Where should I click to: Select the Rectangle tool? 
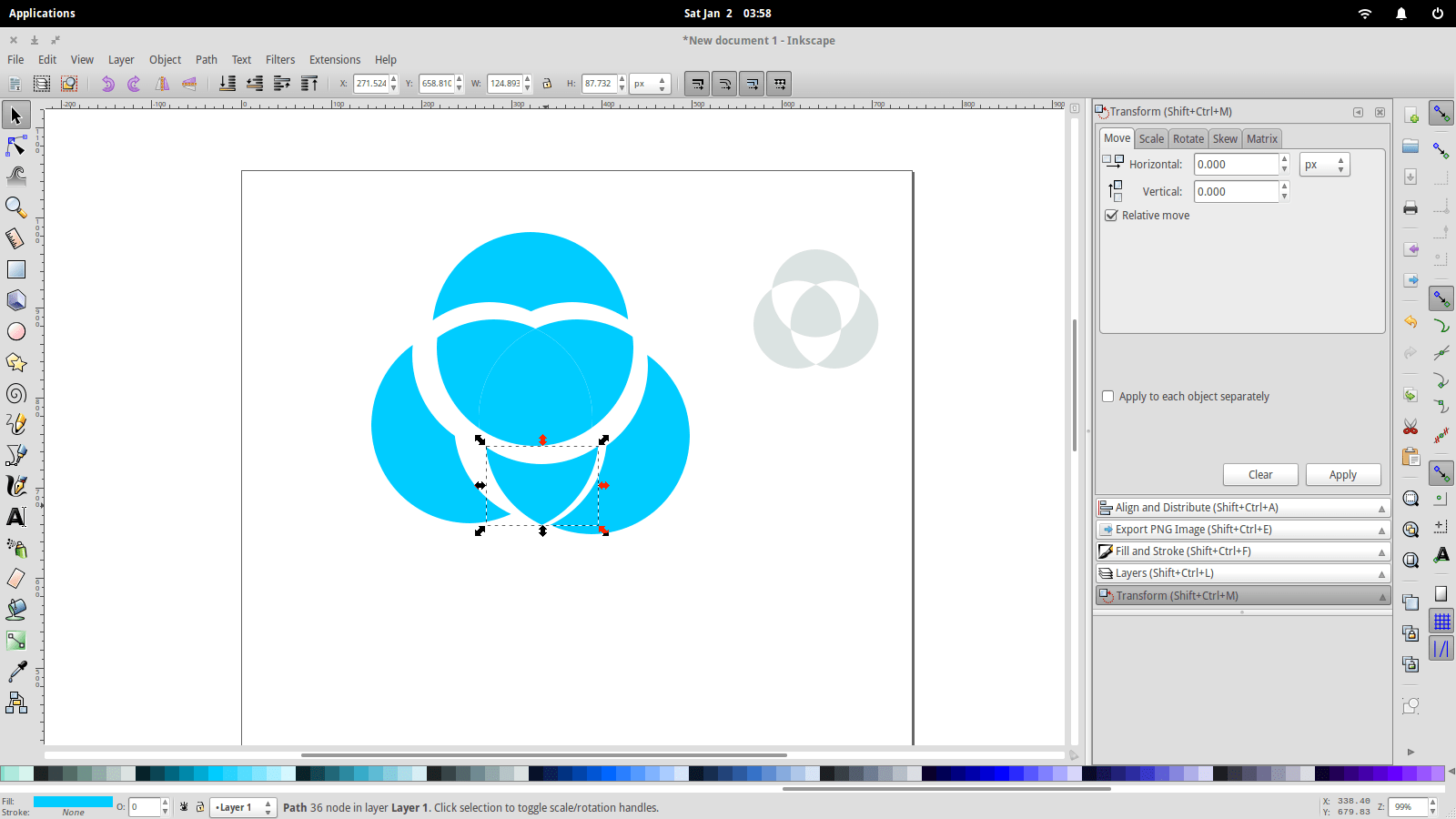click(x=16, y=269)
